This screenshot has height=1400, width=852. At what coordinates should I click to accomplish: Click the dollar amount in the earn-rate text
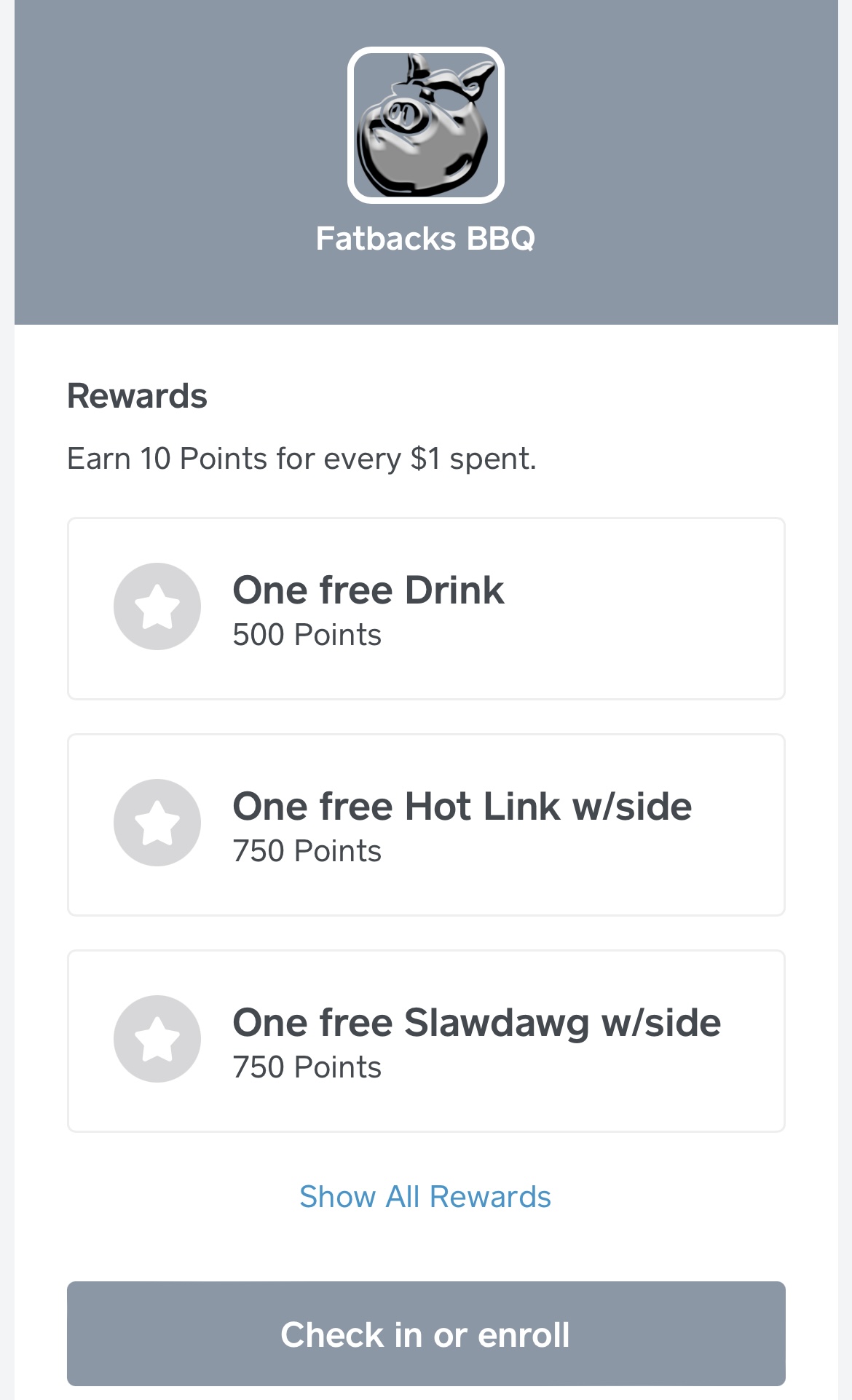coord(425,459)
